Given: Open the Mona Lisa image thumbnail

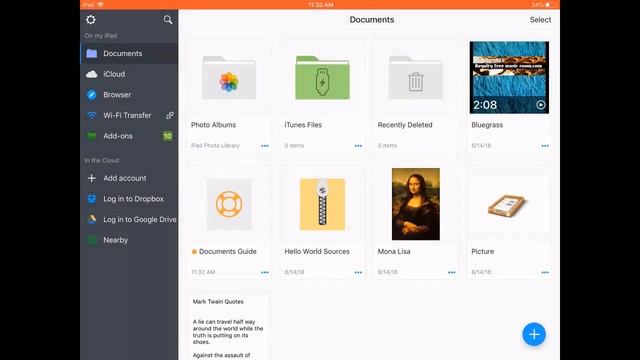Looking at the screenshot, I should click(x=416, y=204).
